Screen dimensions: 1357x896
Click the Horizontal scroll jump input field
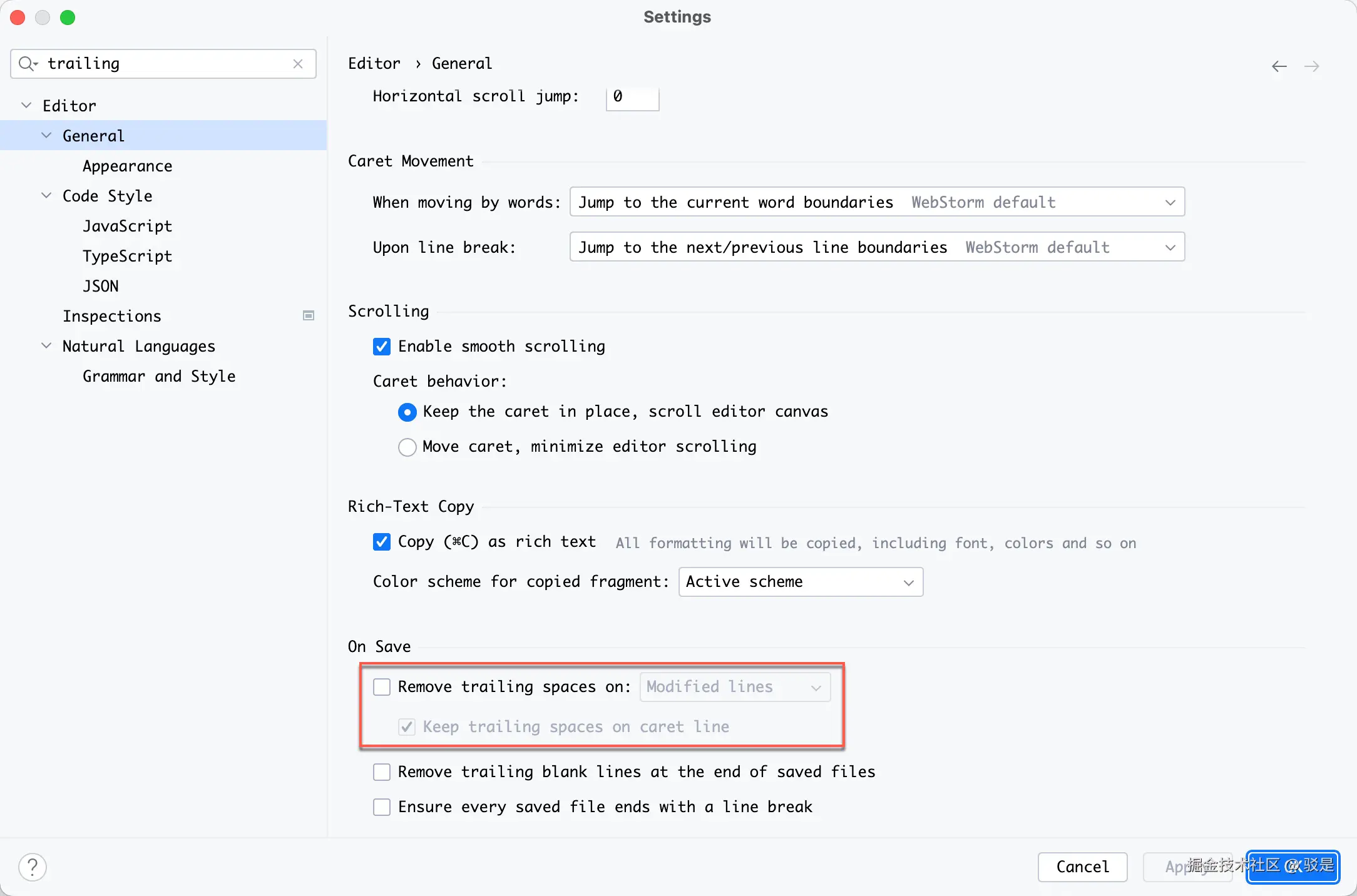[x=632, y=97]
